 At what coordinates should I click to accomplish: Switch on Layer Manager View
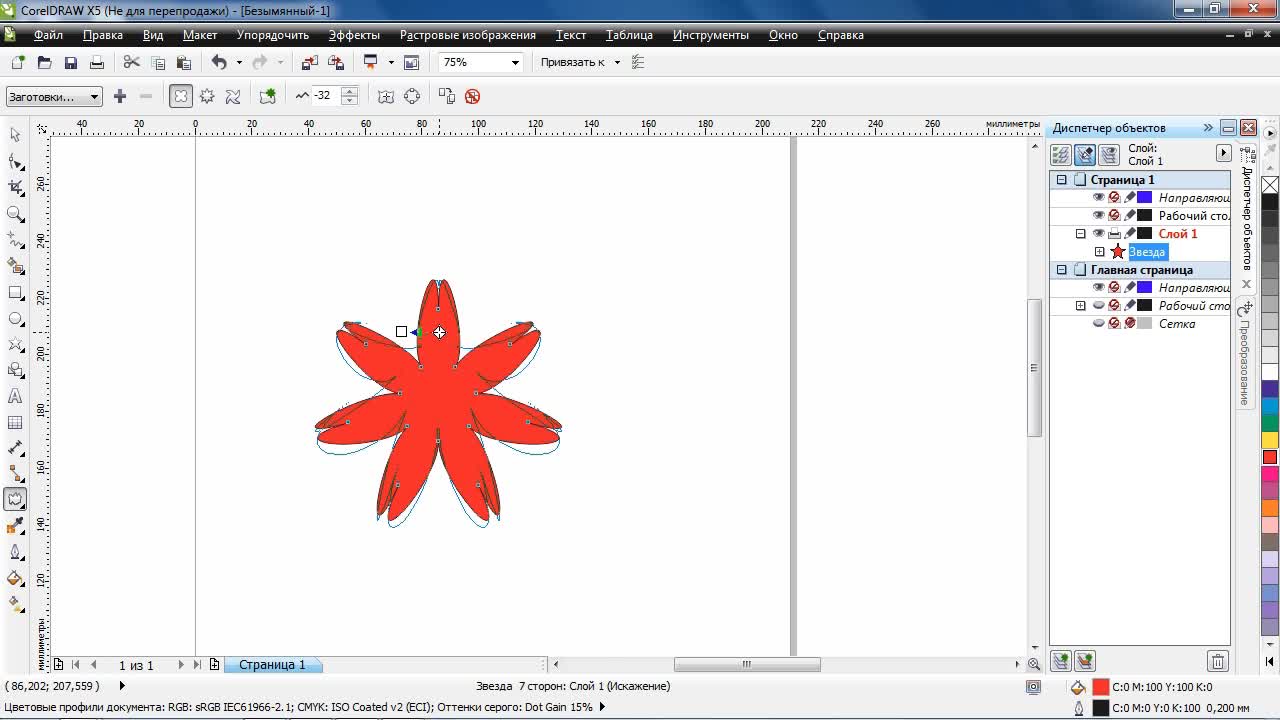click(x=1109, y=155)
